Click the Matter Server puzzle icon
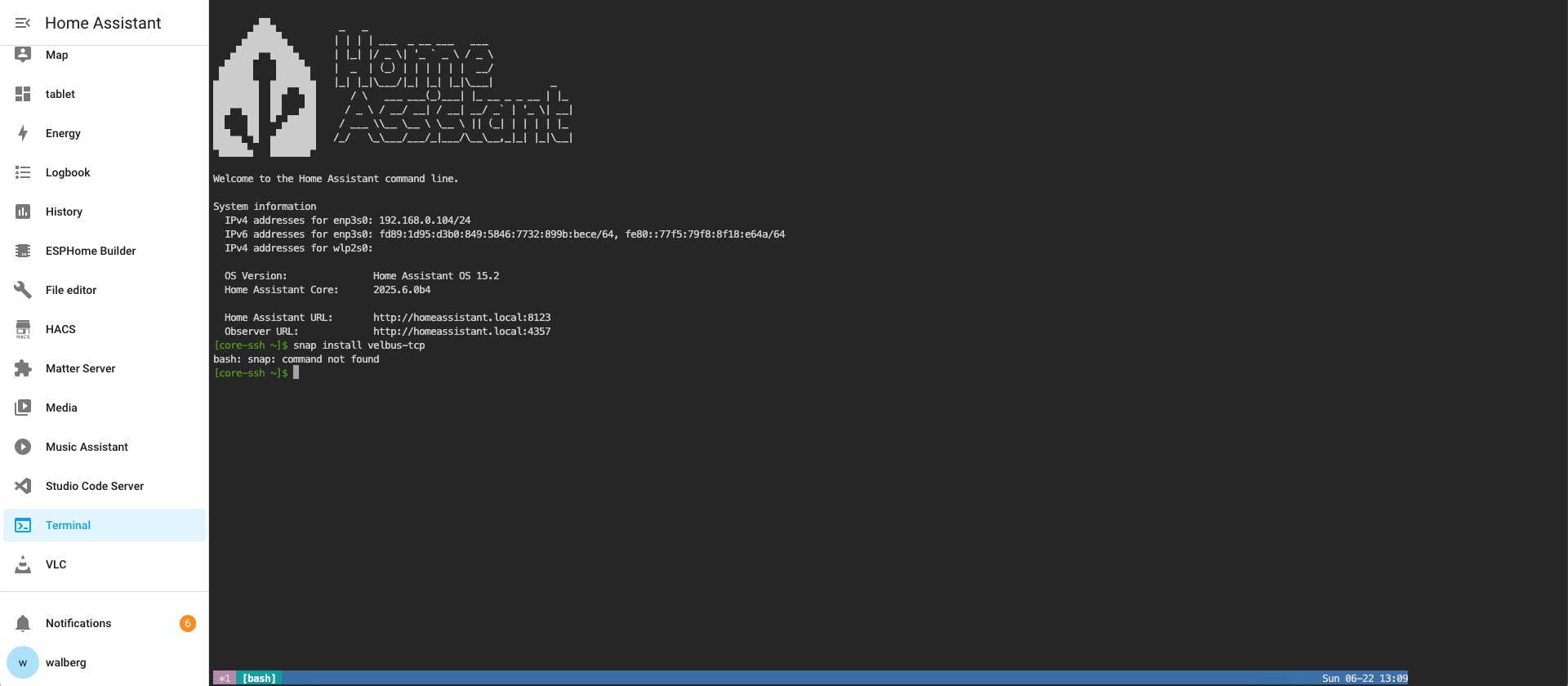The width and height of the screenshot is (1568, 686). click(x=23, y=368)
